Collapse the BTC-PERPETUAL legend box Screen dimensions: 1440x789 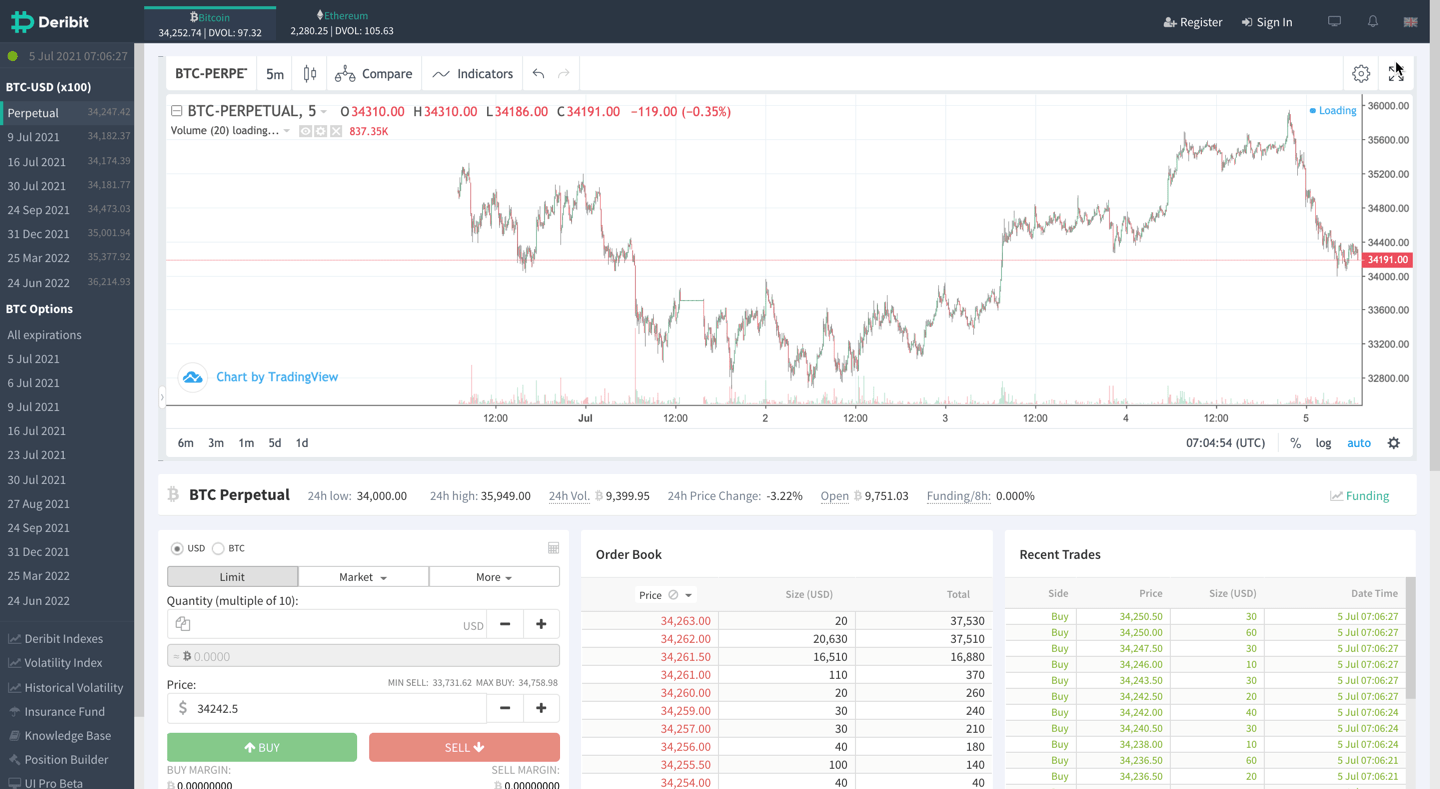point(176,111)
